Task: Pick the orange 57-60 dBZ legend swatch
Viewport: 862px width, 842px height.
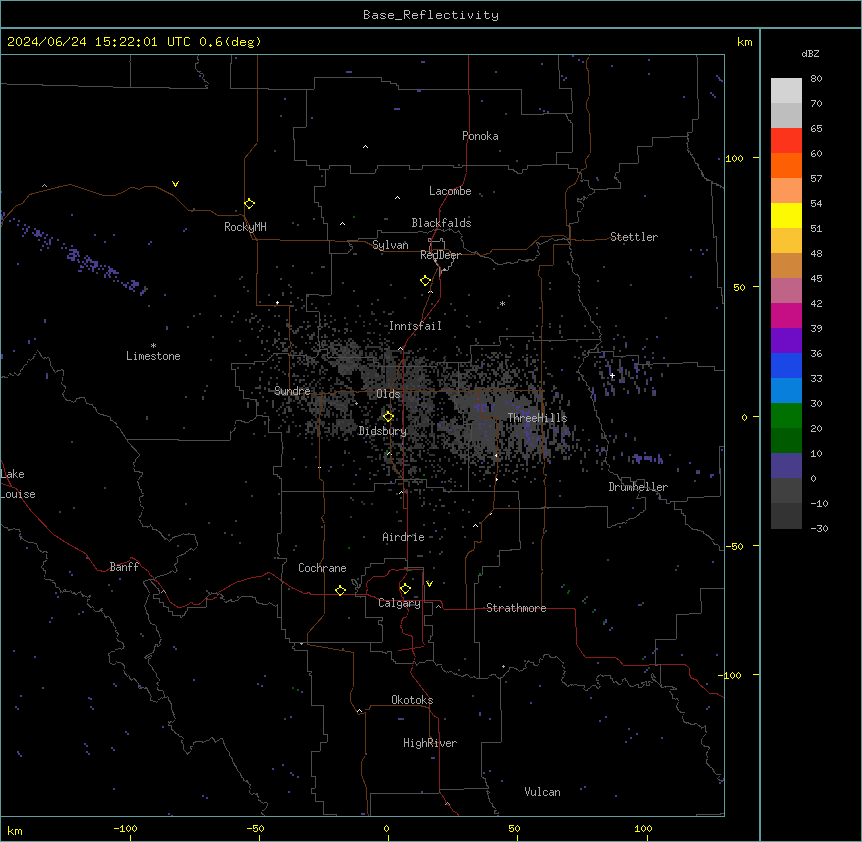Action: (786, 165)
